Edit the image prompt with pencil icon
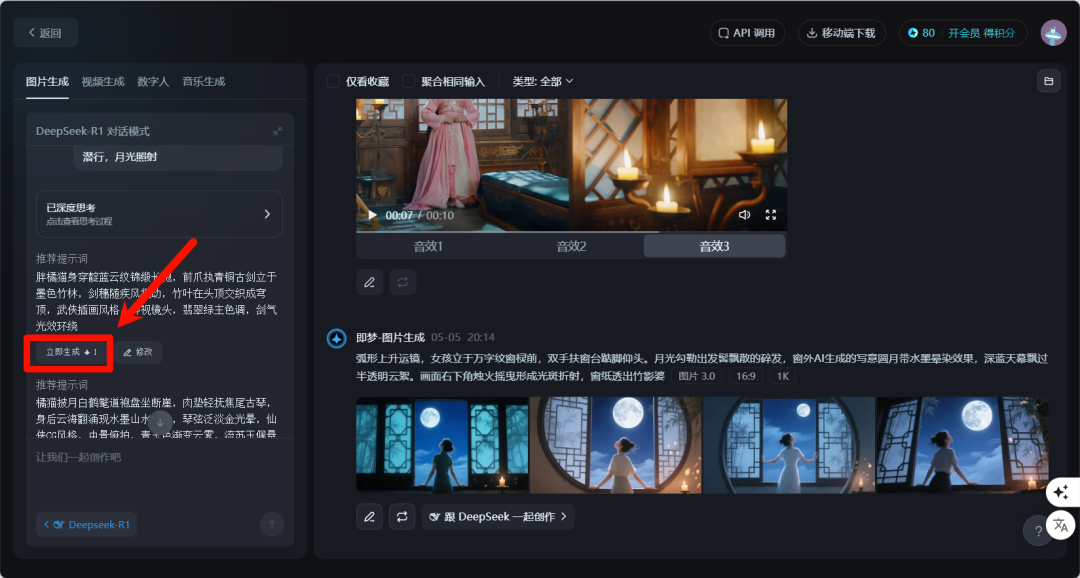 coord(369,516)
